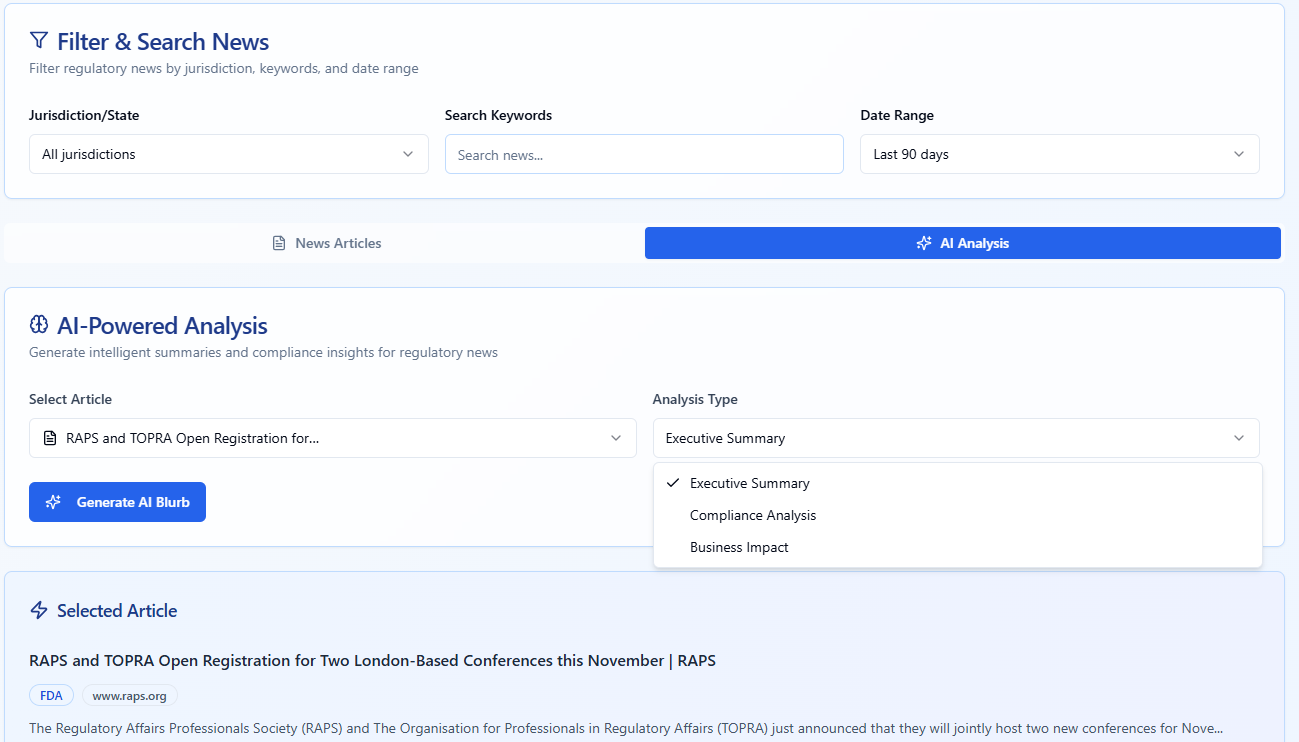This screenshot has height=742, width=1299.
Task: Click the document icon in News Articles tab
Action: (279, 243)
